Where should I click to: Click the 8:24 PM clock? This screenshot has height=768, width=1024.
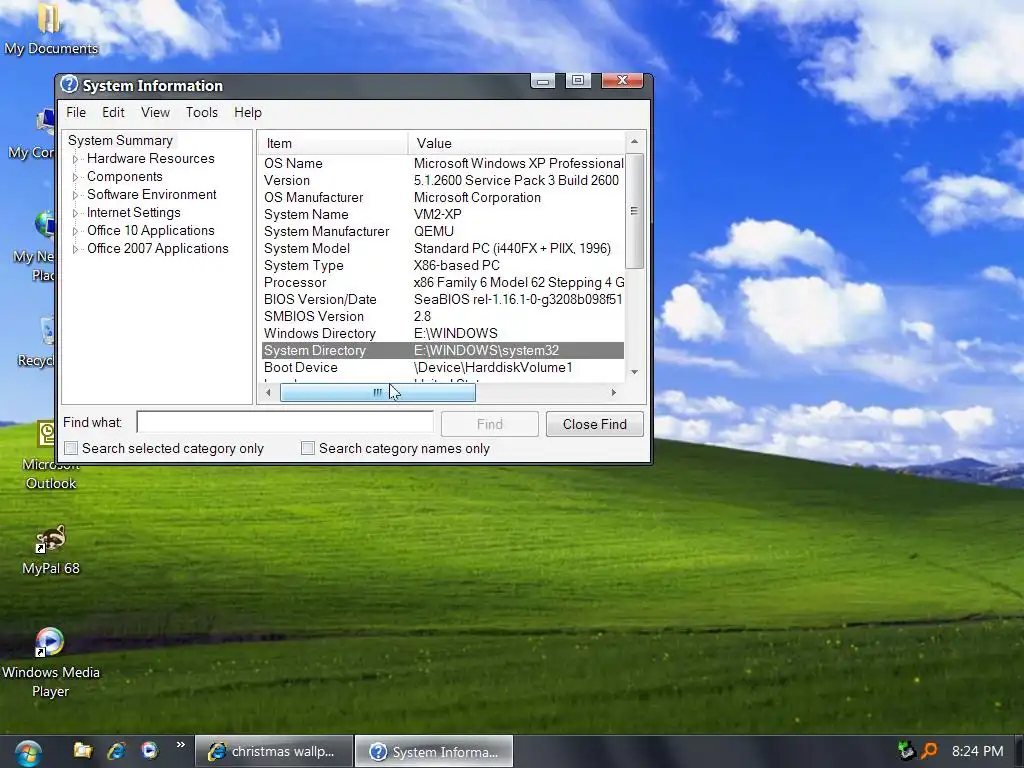coord(977,752)
